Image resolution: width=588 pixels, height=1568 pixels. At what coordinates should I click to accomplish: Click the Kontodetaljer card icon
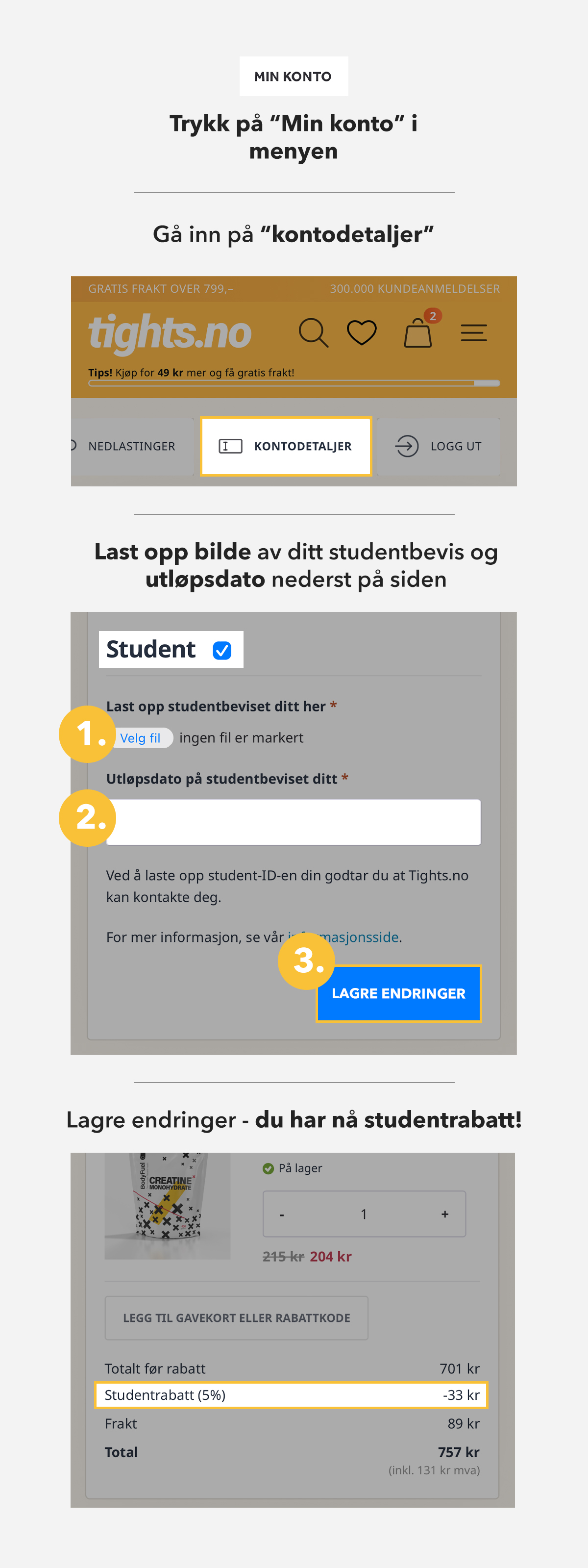point(230,446)
